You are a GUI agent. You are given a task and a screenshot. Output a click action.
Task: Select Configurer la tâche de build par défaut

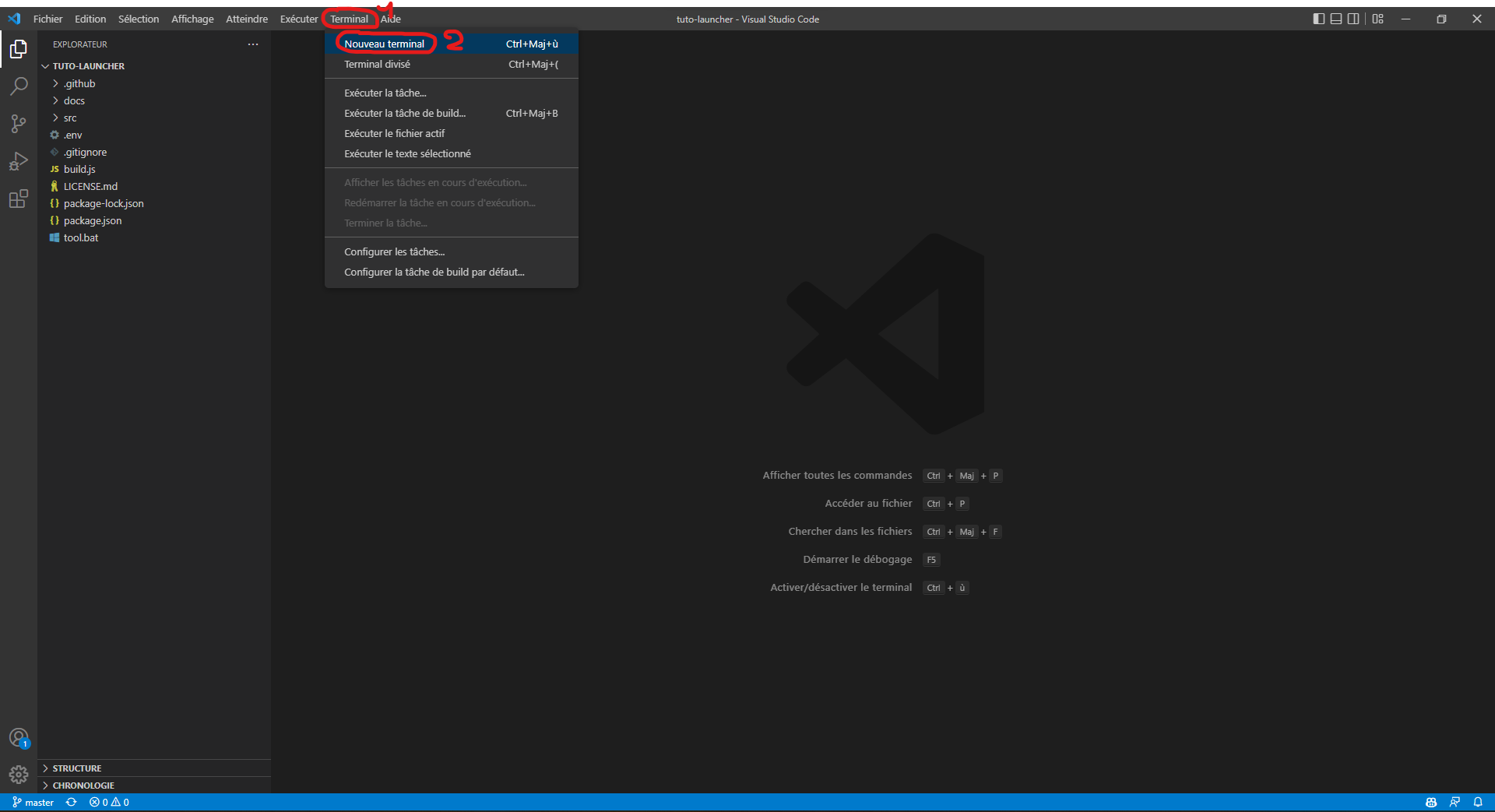[x=452, y=272]
